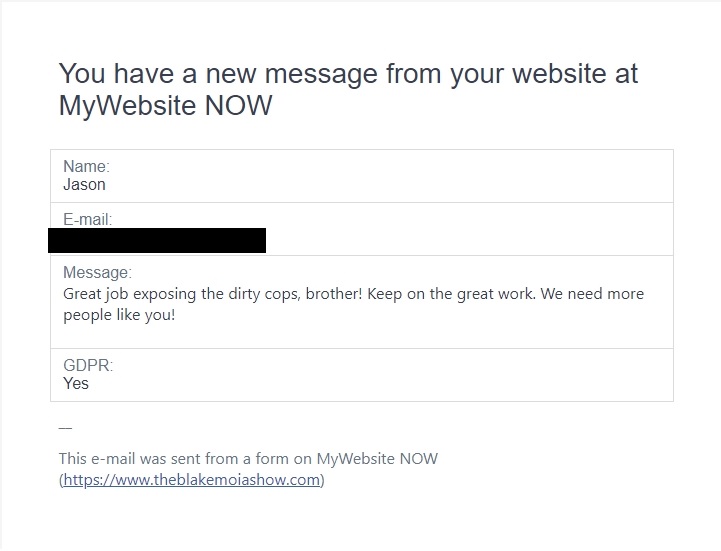Open the theblakemoiashow.com link
Screen dimensions: 721x551
click(192, 480)
